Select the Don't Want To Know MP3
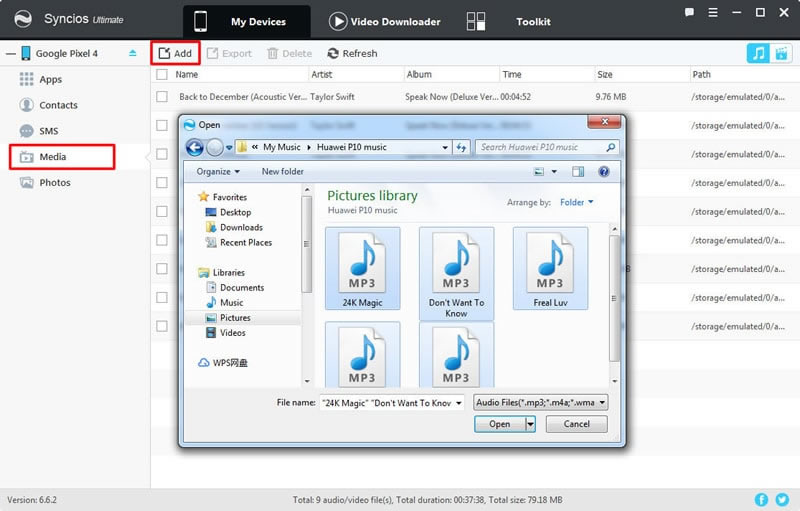Image resolution: width=800 pixels, height=511 pixels. [x=456, y=274]
